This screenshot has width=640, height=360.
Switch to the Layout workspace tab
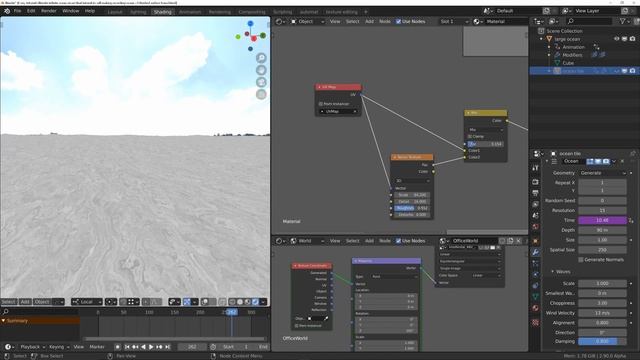click(115, 12)
